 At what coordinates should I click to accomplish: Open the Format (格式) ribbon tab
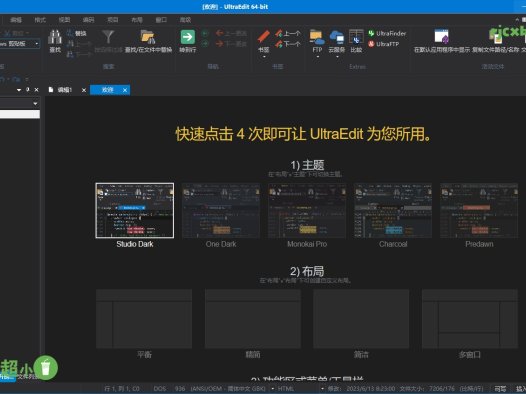click(x=40, y=20)
